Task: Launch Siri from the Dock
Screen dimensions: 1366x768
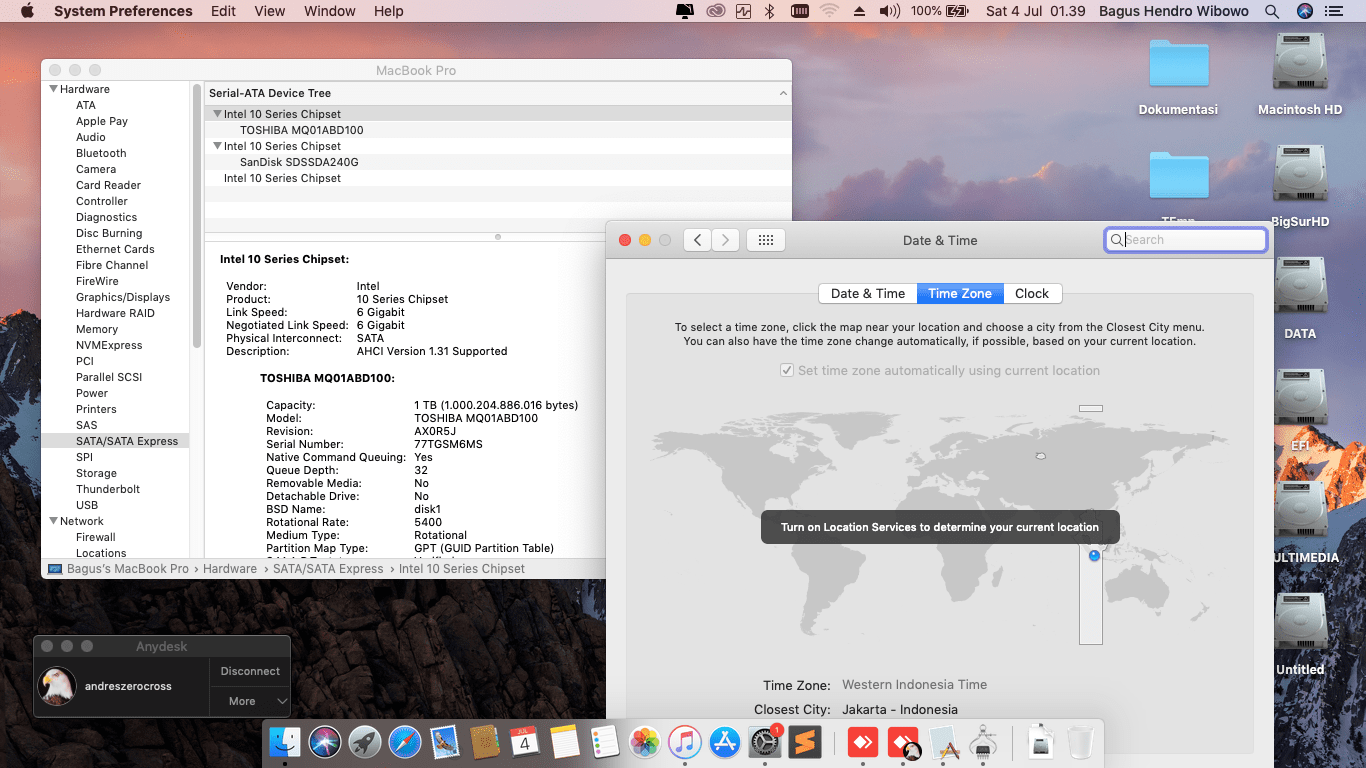Action: [x=325, y=742]
